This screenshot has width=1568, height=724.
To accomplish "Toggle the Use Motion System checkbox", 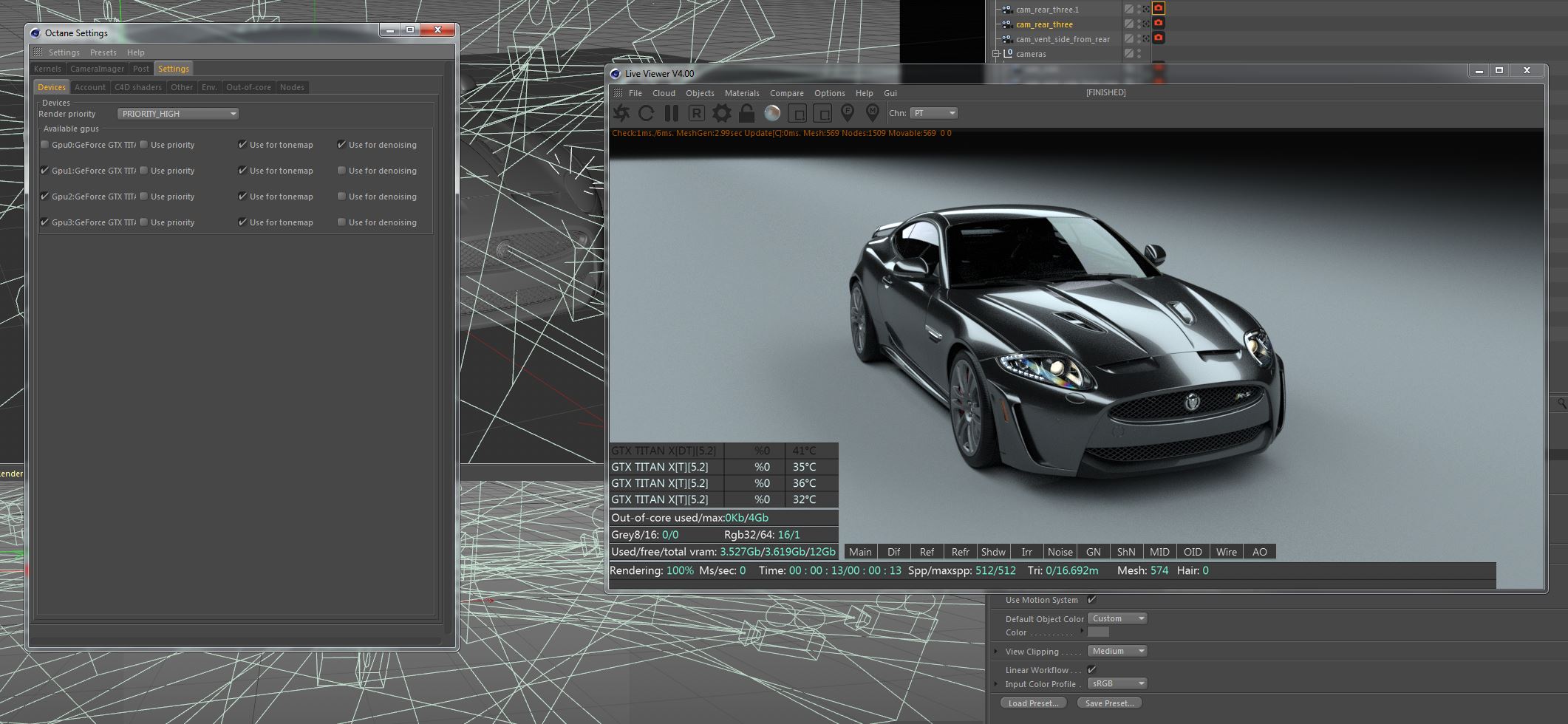I will point(1092,600).
